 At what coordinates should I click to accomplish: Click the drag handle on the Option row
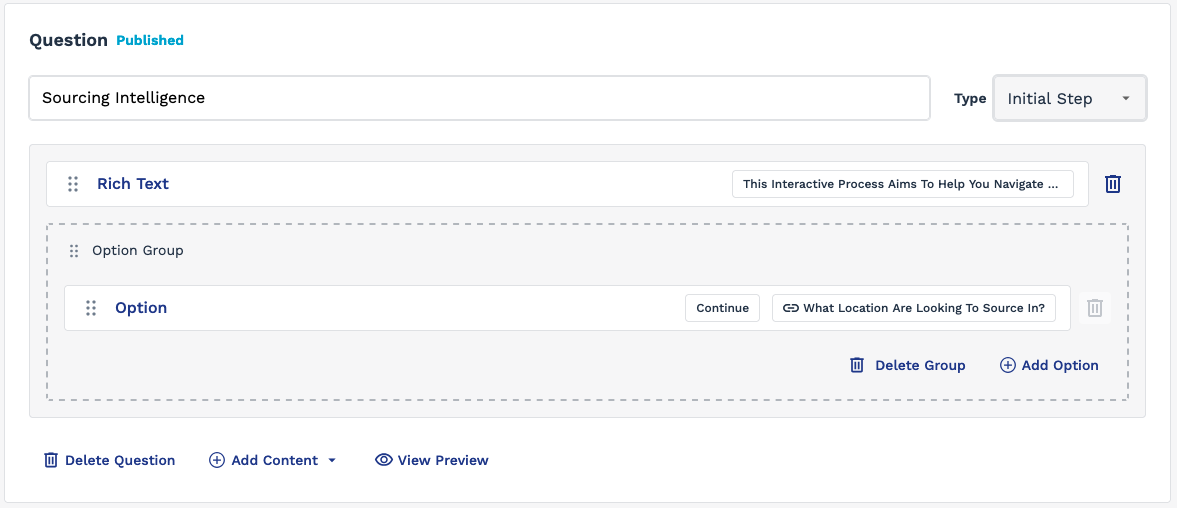[x=91, y=308]
